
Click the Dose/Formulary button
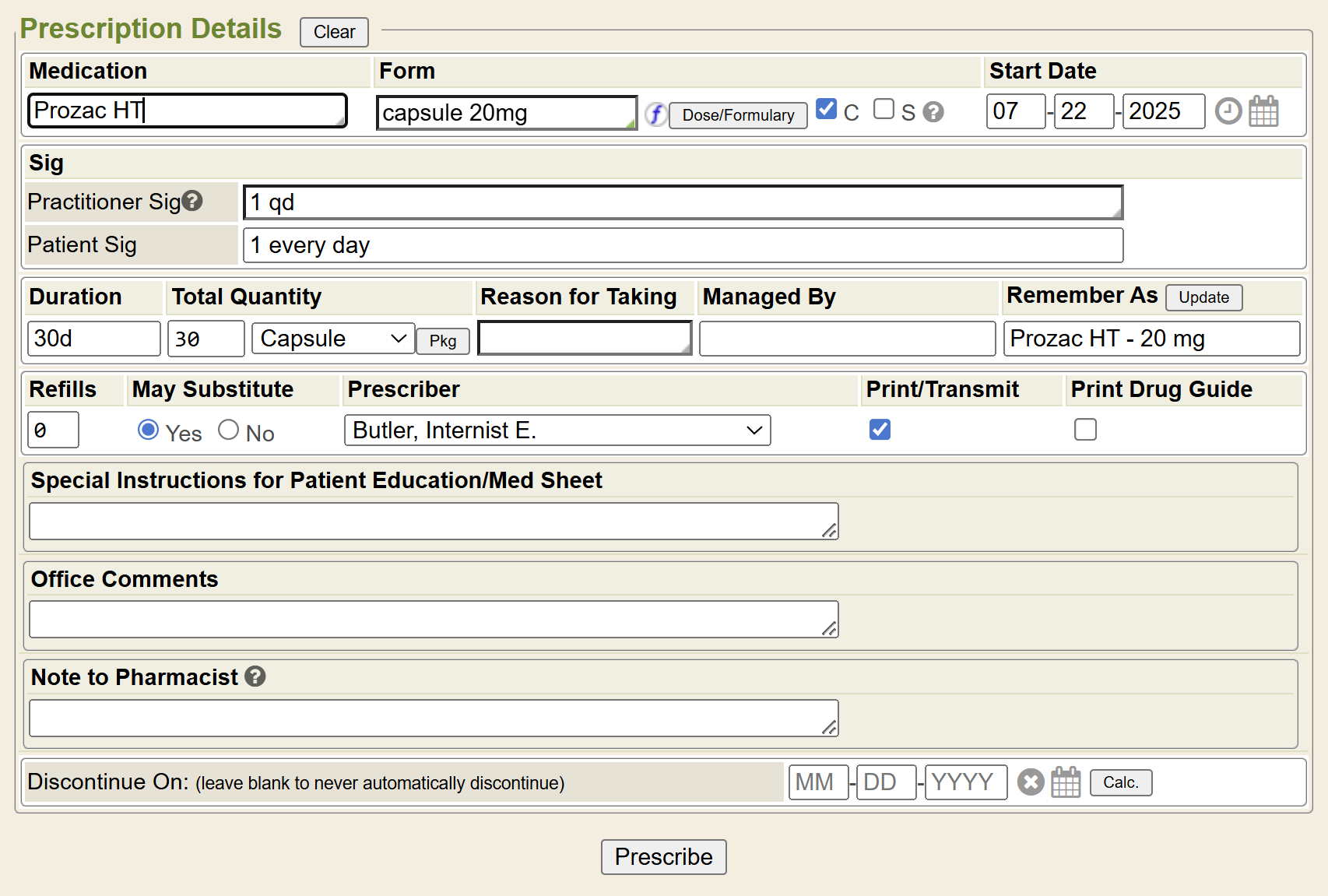pos(737,115)
